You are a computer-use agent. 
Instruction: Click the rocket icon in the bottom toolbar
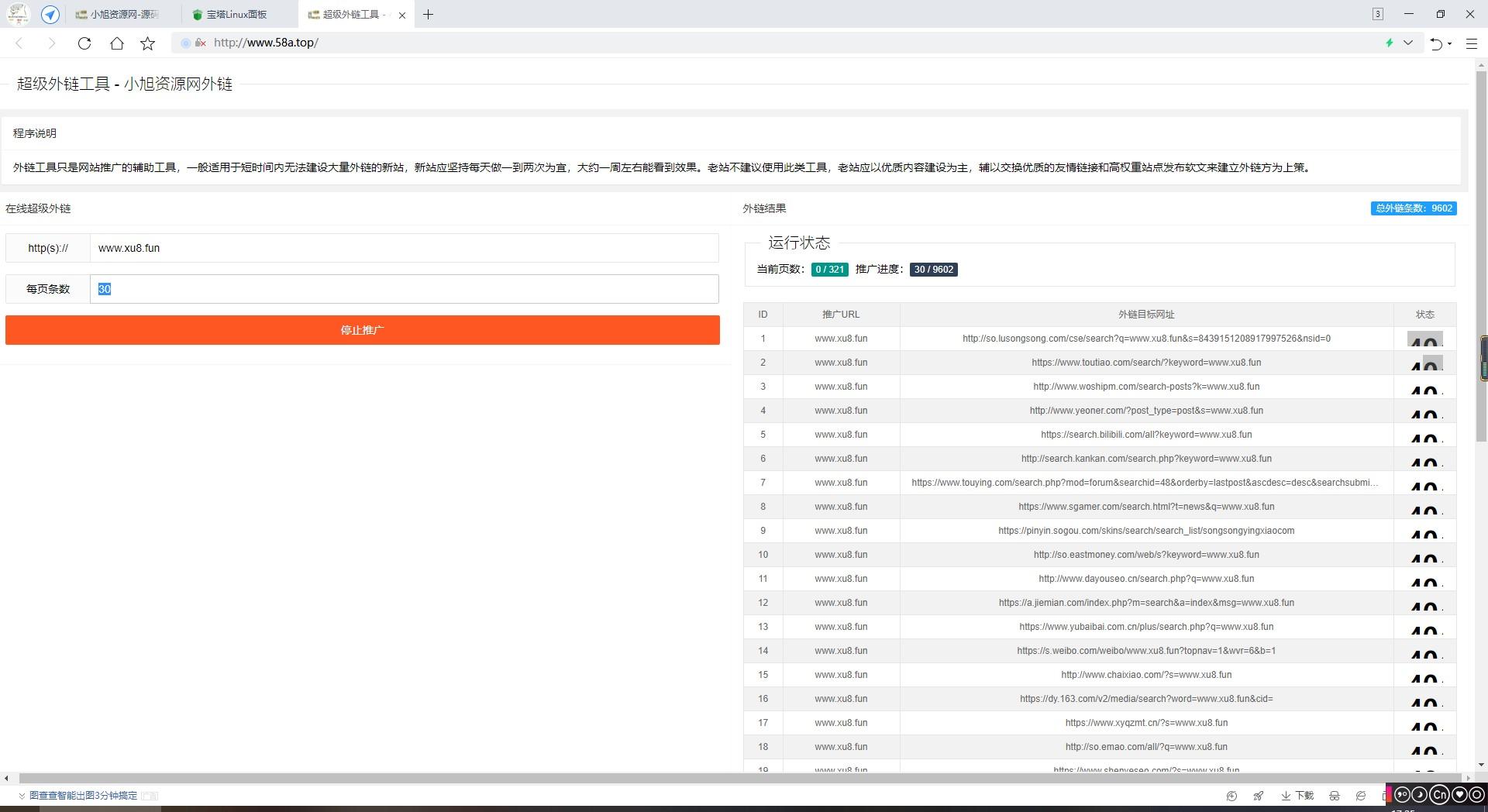1259,795
